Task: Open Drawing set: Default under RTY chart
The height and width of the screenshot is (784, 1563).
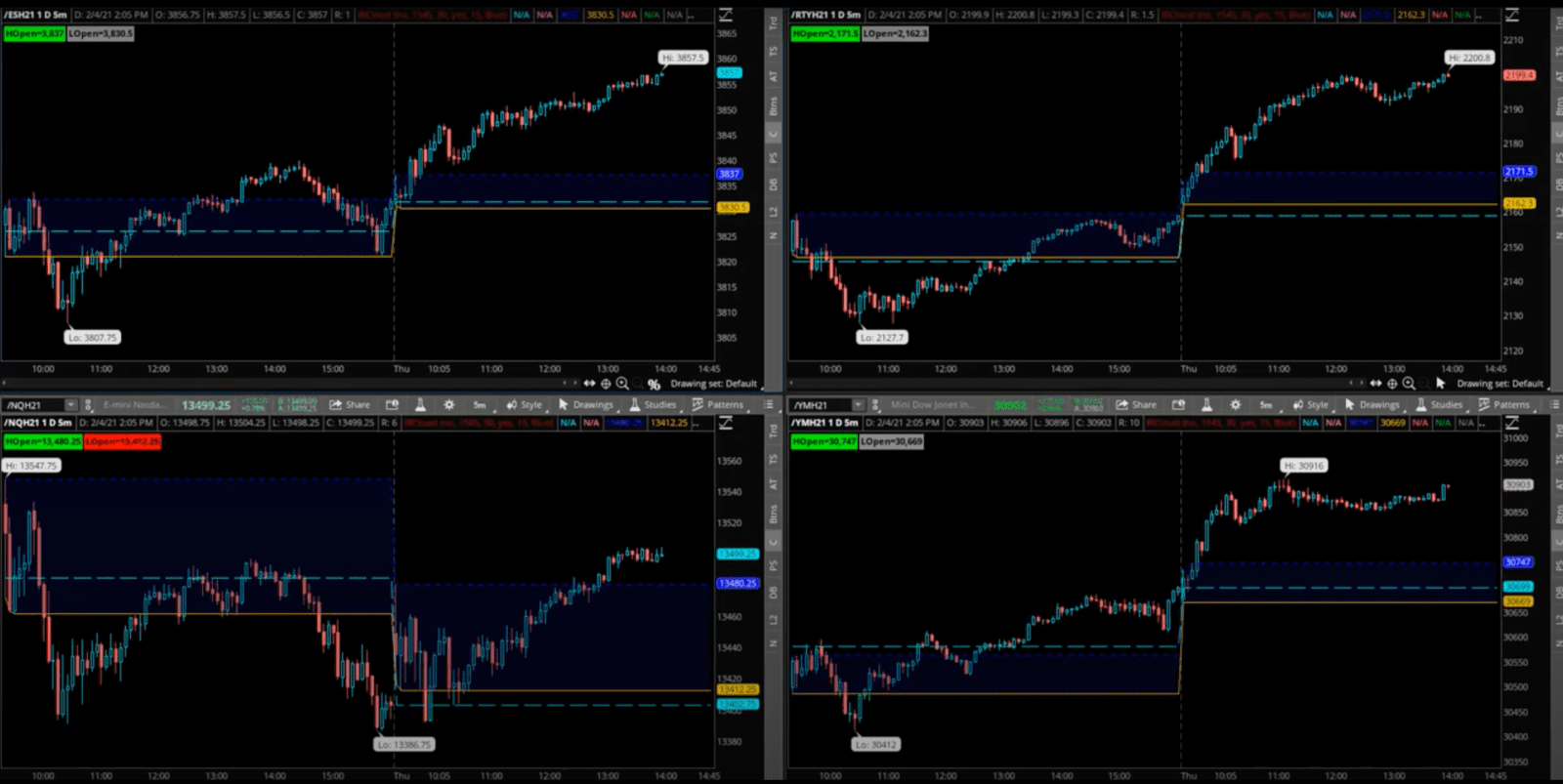Action: 1500,384
